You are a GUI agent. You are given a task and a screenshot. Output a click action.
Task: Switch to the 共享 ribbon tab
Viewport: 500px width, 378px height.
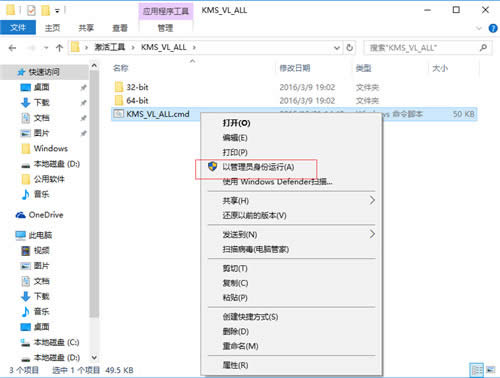(86, 28)
